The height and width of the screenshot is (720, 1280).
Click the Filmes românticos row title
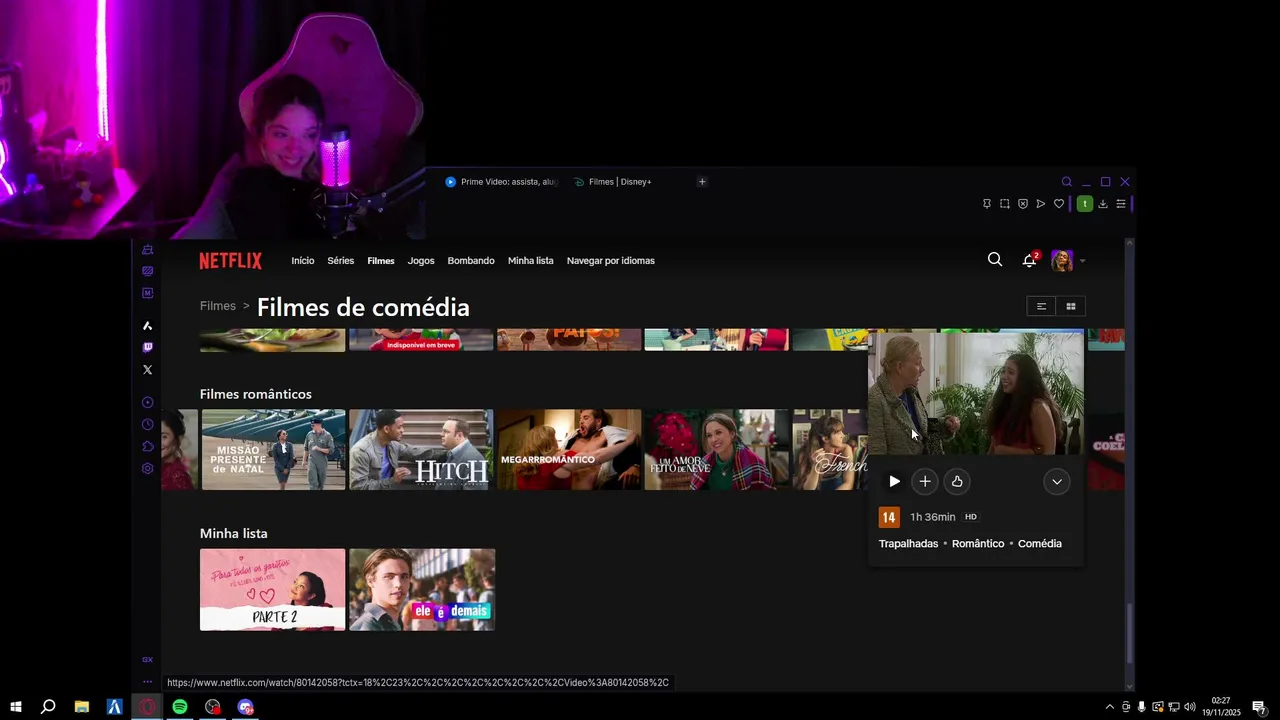point(256,394)
